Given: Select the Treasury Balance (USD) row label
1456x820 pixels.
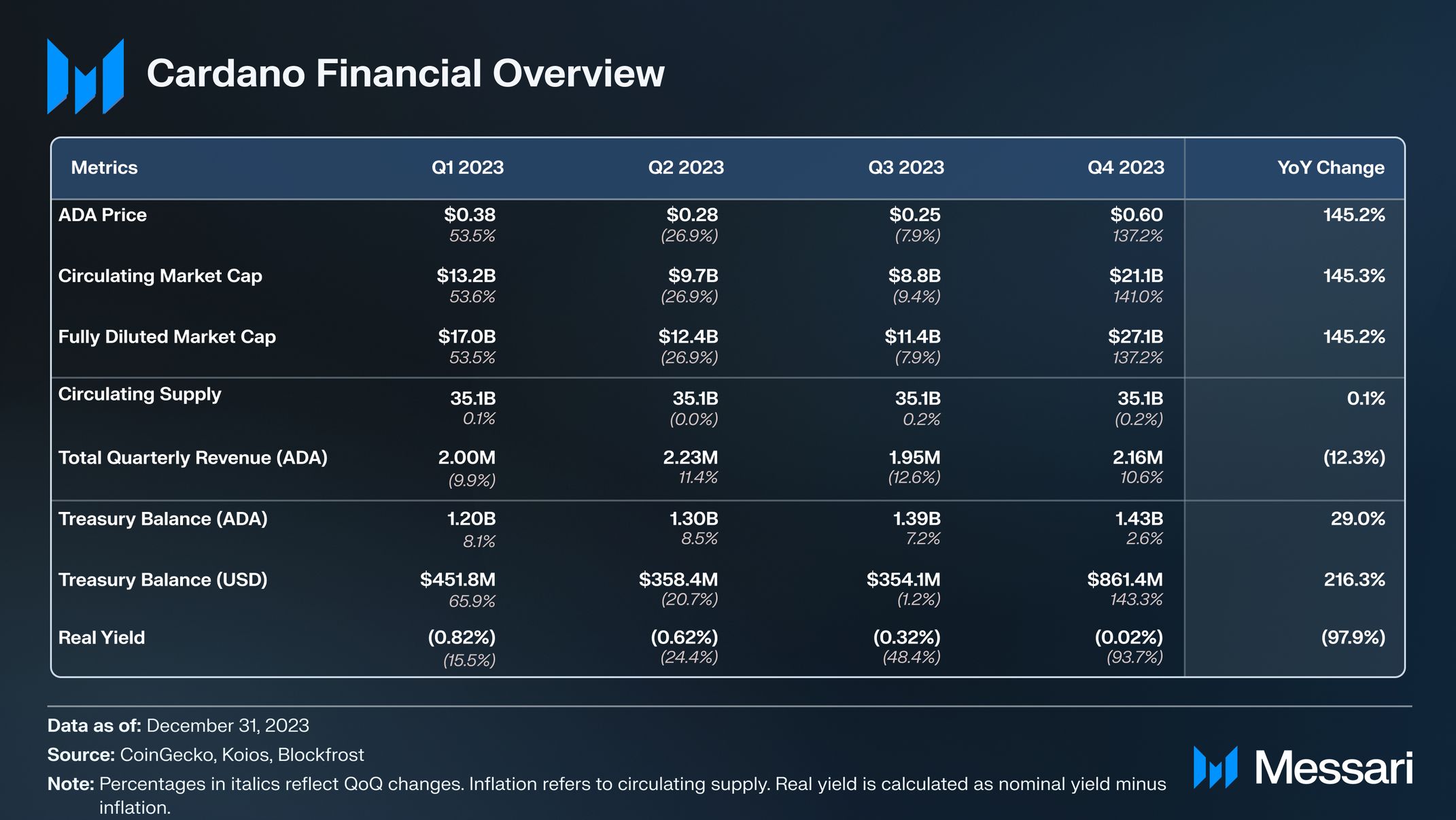Looking at the screenshot, I should coord(162,580).
